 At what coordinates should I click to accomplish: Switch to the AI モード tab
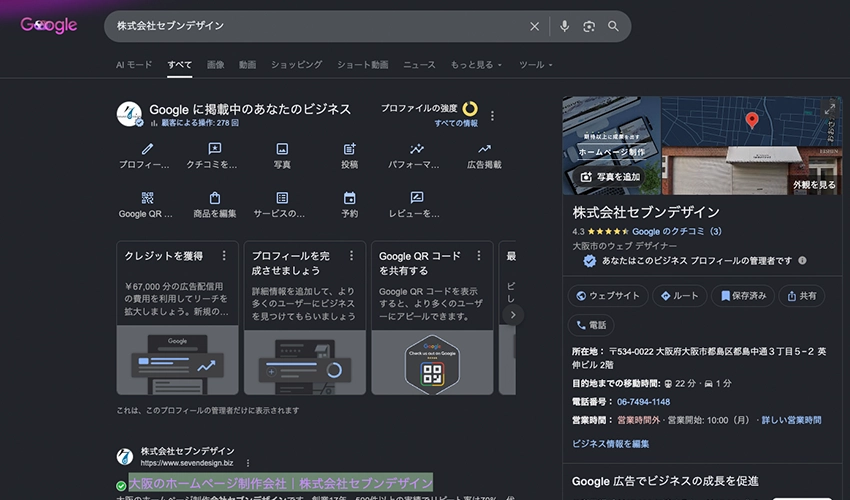(134, 65)
